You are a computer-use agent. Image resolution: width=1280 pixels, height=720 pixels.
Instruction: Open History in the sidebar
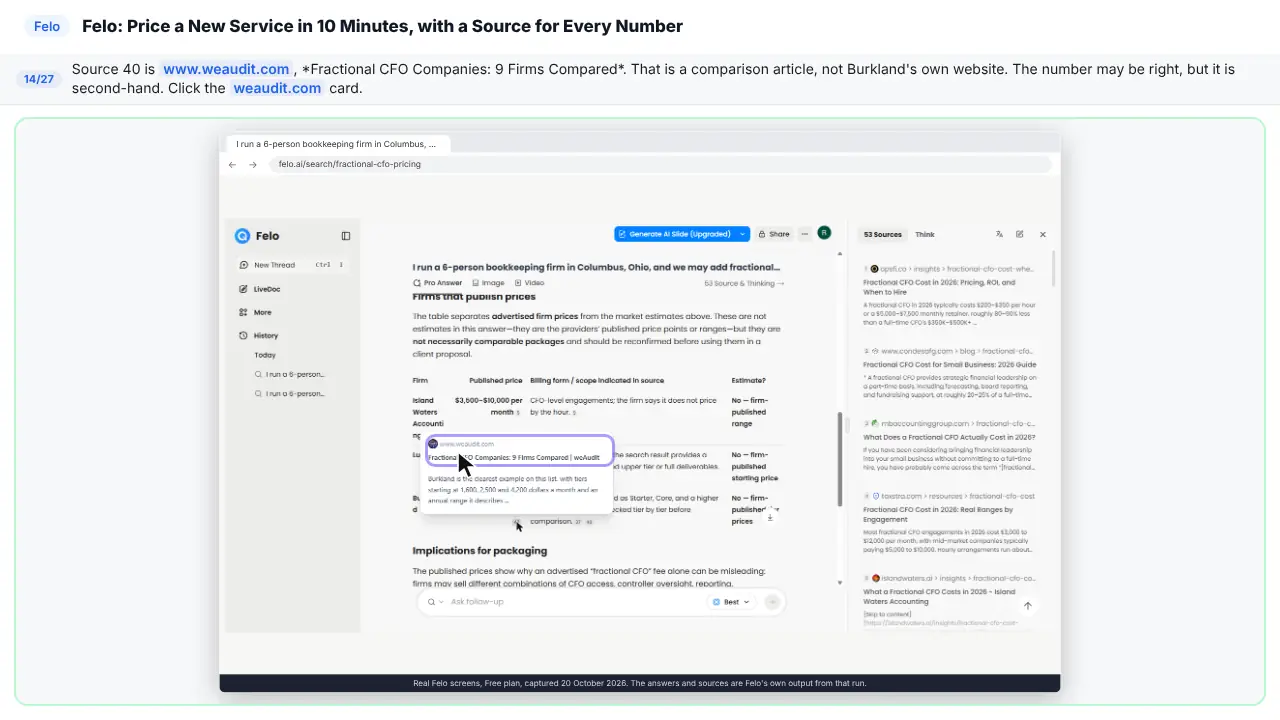pos(259,336)
